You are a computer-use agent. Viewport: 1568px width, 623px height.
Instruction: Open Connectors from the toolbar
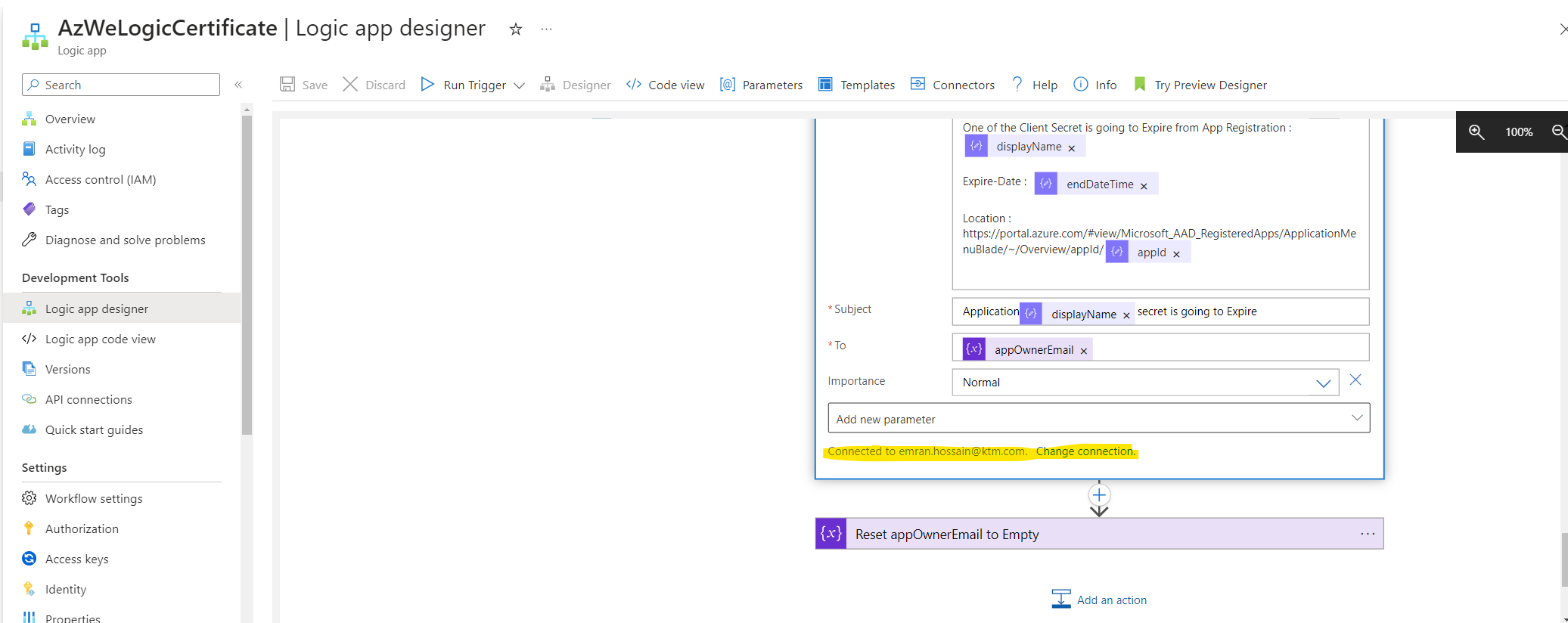coord(952,85)
